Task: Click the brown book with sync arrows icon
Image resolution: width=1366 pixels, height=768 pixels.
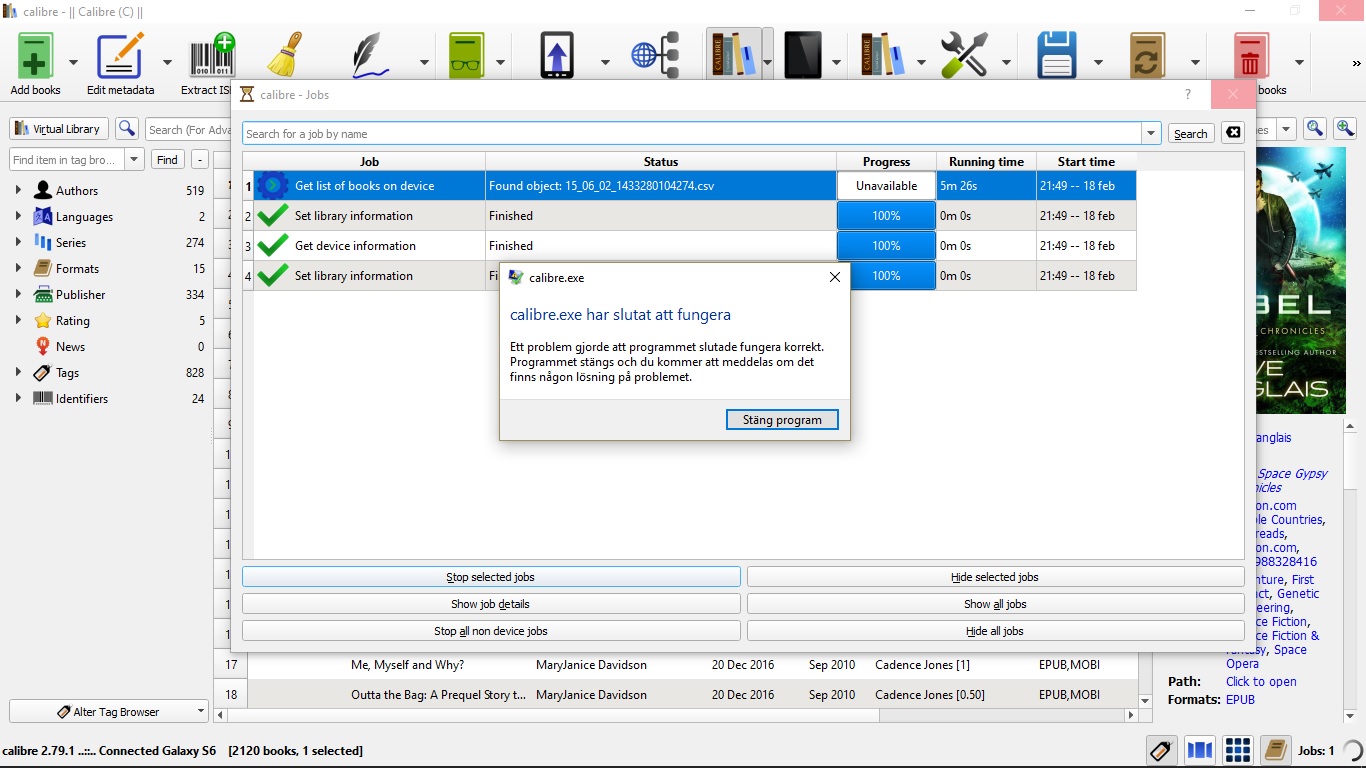Action: coord(1148,56)
